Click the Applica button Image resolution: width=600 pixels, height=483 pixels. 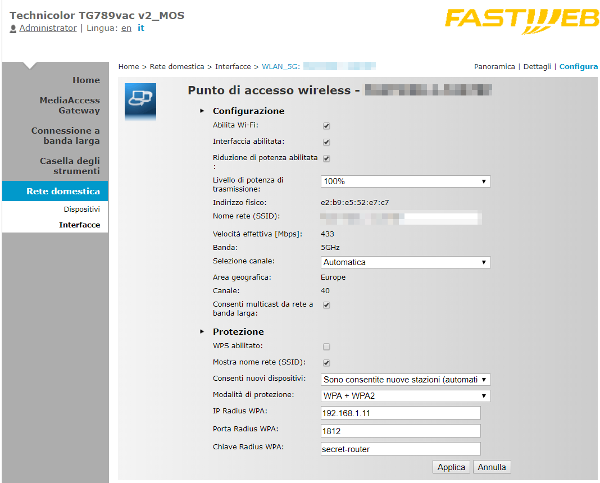451,467
